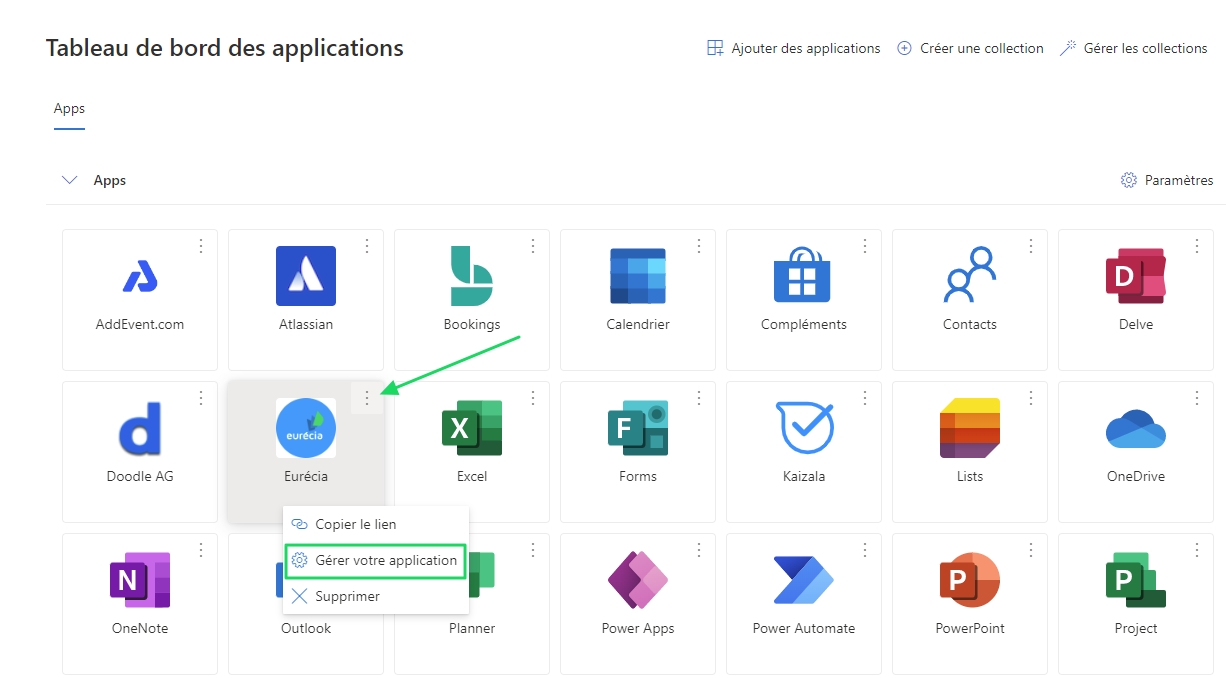This screenshot has height=678, width=1226.
Task: Open the Contacts tile three-dot menu
Action: pos(1031,246)
